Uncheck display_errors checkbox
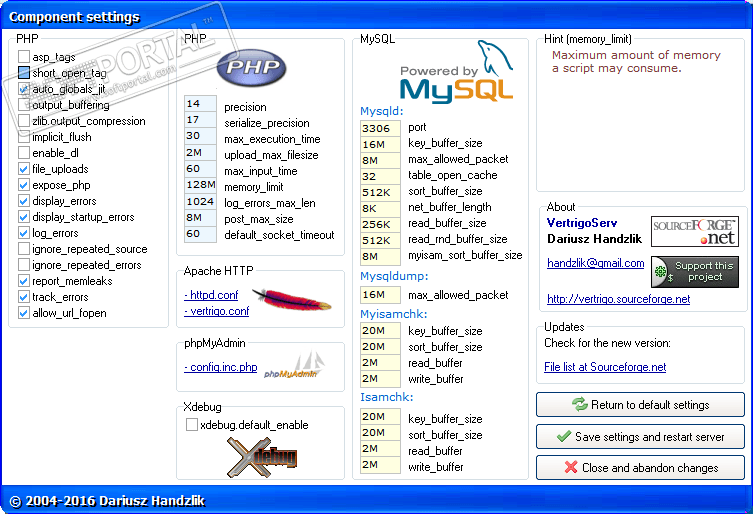753x514 pixels. 24,201
